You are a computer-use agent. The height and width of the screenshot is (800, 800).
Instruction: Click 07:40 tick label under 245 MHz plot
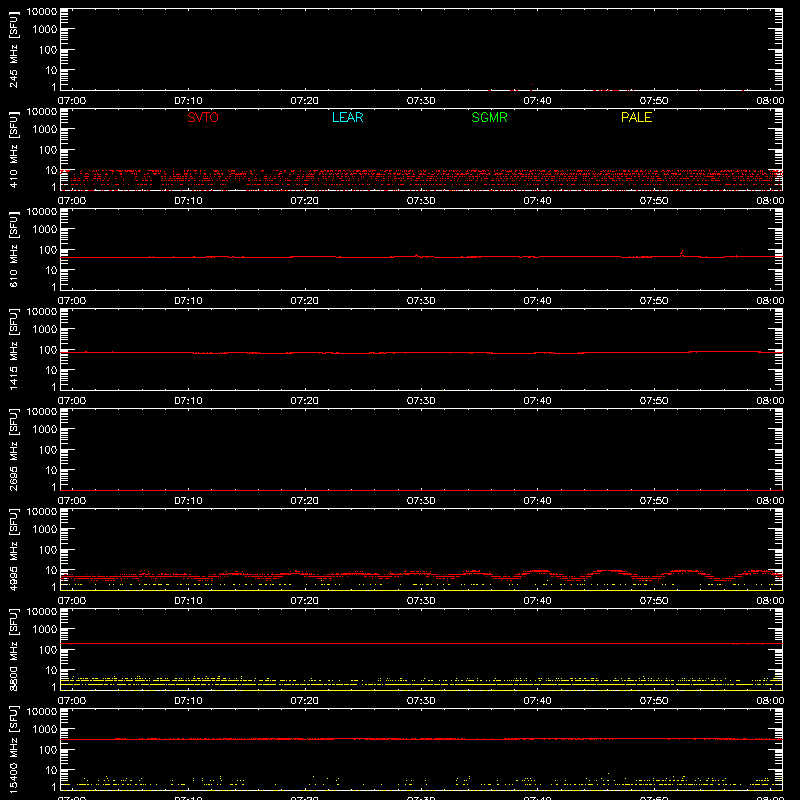(537, 101)
